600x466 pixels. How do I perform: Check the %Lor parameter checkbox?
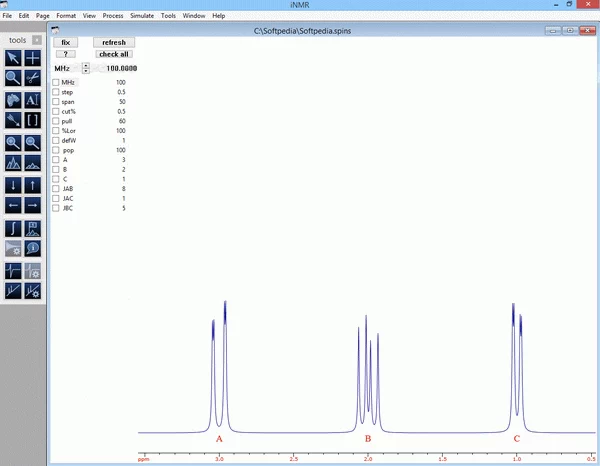(56, 130)
